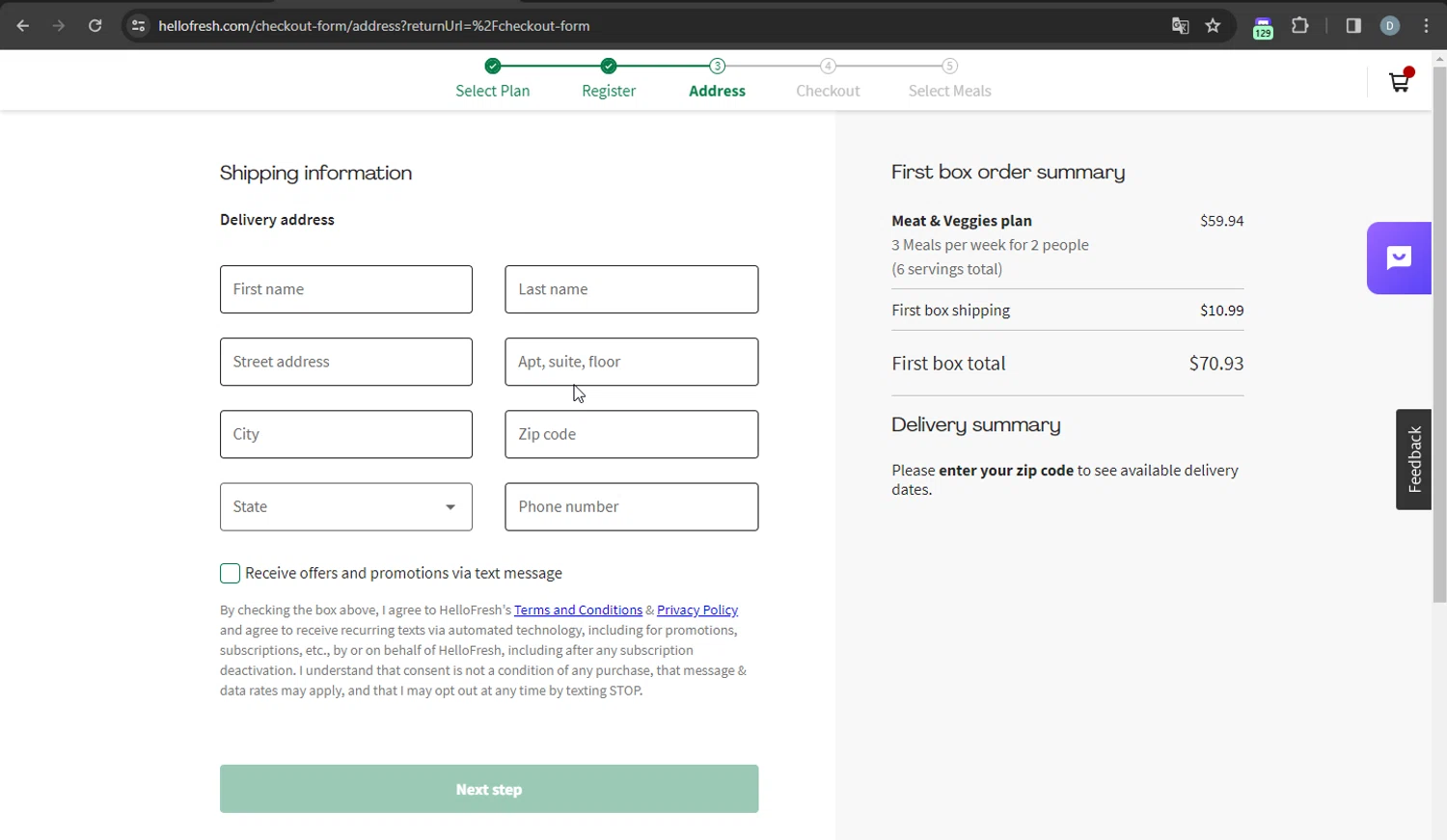Open the Extensions puzzle icon

[x=1300, y=26]
